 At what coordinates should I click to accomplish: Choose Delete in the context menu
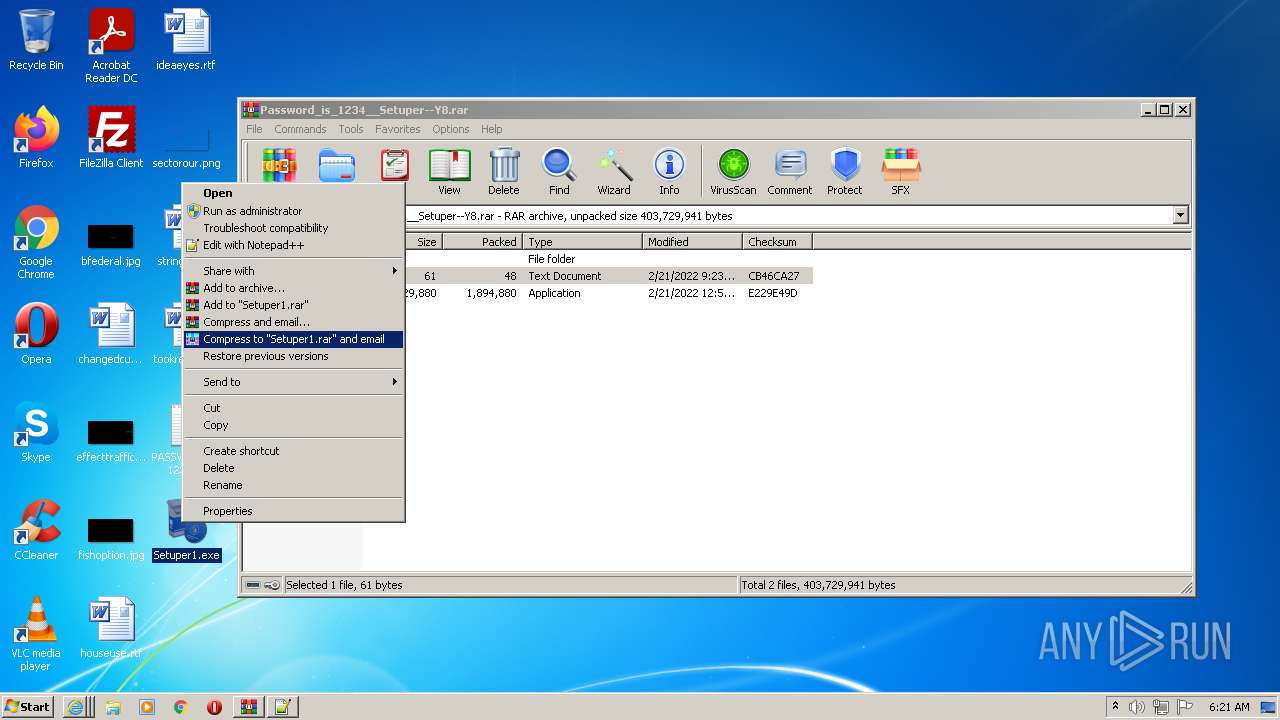[293, 468]
